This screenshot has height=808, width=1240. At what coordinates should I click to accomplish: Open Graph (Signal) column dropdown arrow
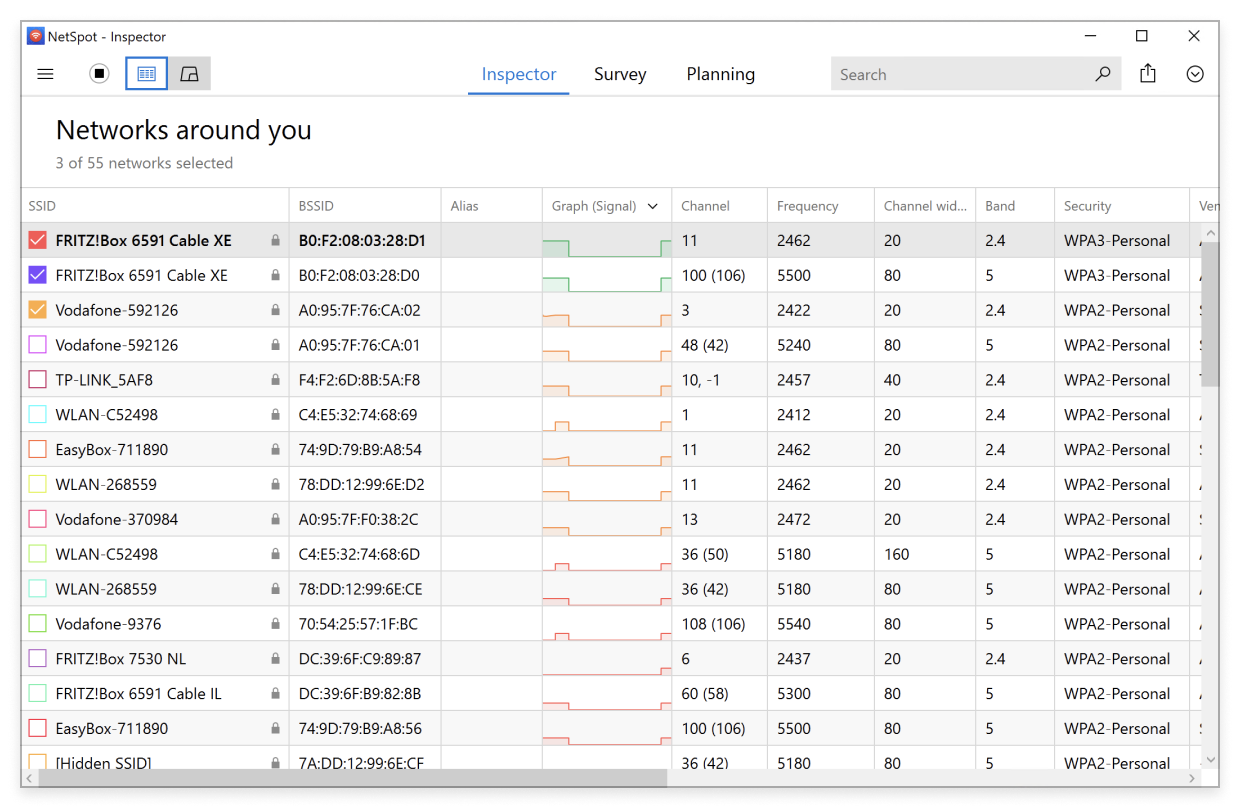coord(653,206)
